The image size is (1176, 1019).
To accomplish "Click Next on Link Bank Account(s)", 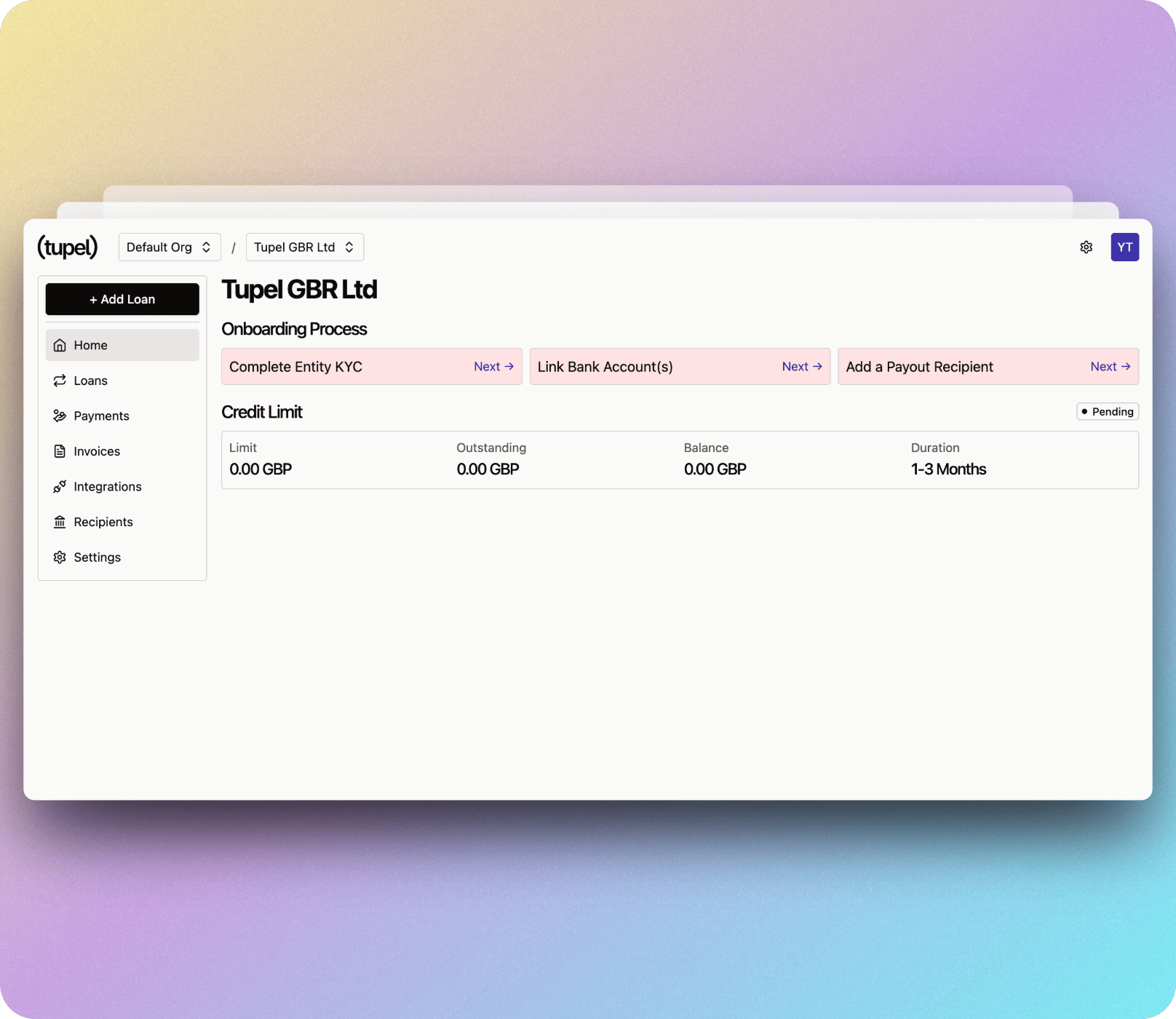I will click(801, 367).
